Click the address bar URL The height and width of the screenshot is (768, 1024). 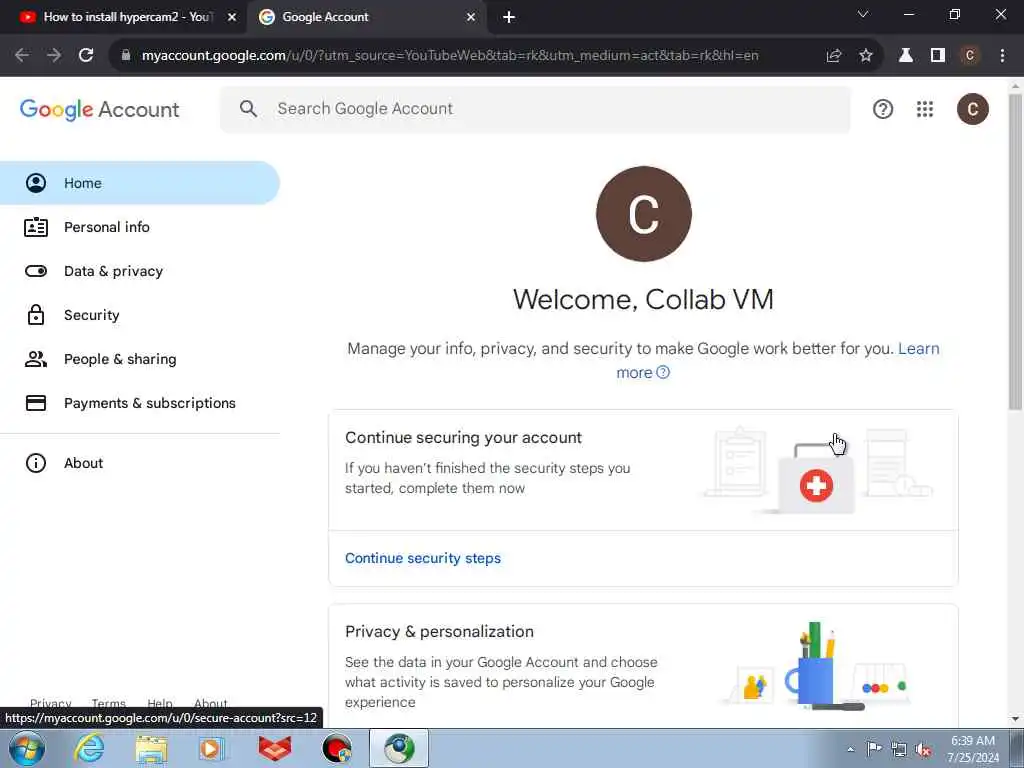point(450,56)
